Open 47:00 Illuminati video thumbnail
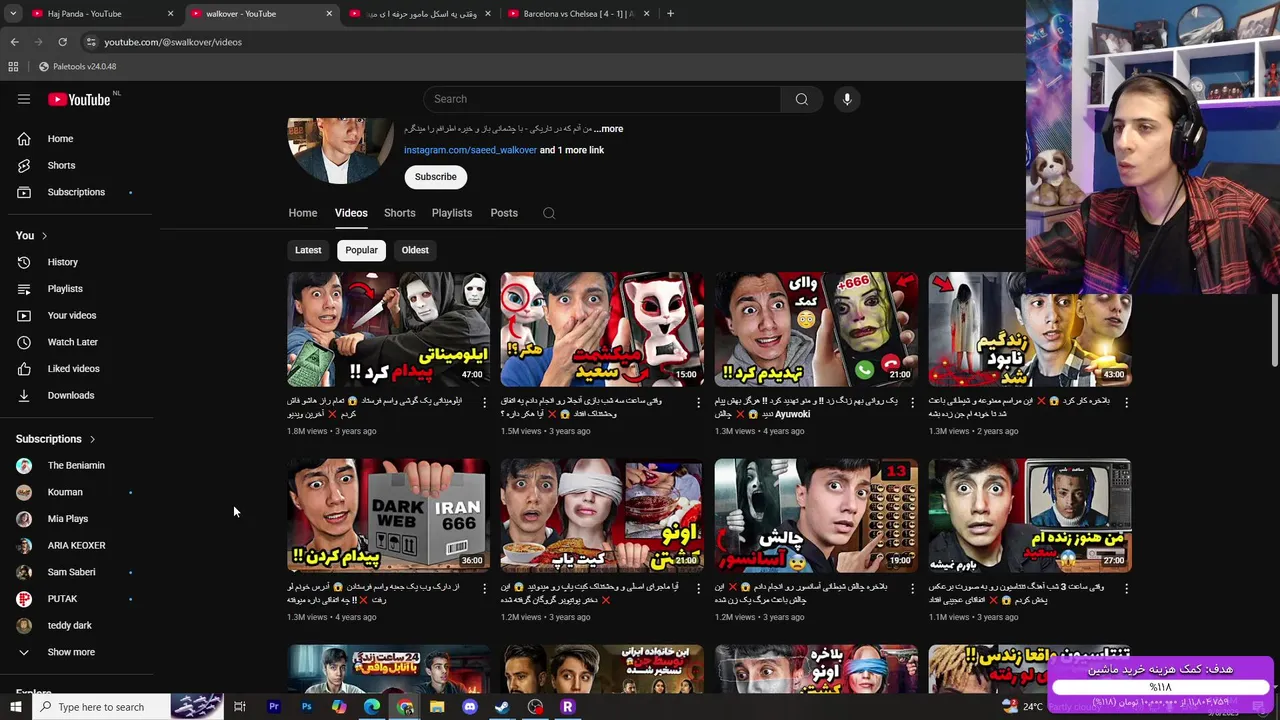 tap(389, 329)
